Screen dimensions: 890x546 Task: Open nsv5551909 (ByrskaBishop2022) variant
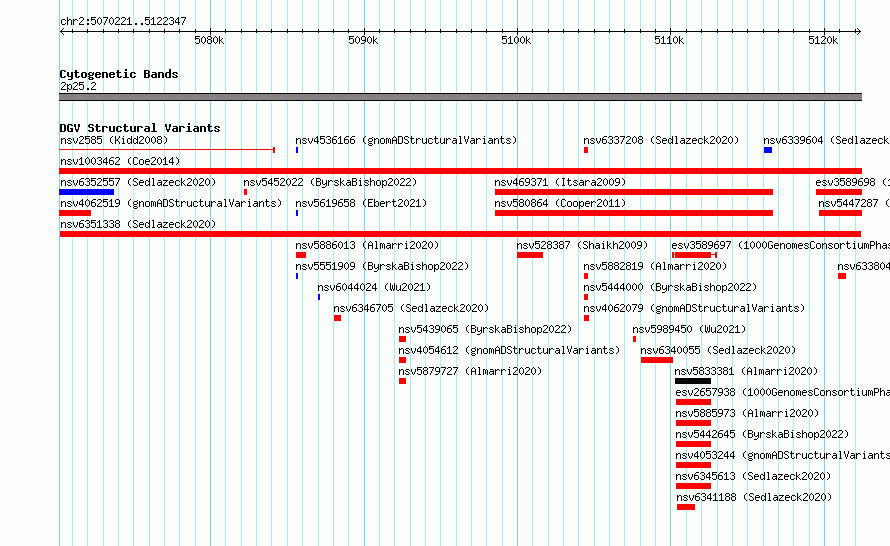tap(381, 266)
